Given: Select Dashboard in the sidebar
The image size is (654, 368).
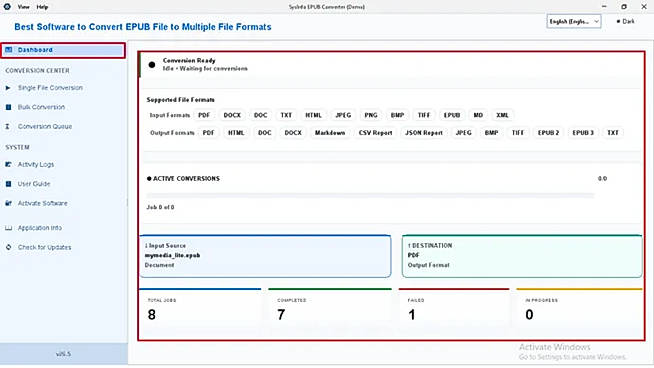Looking at the screenshot, I should point(63,50).
